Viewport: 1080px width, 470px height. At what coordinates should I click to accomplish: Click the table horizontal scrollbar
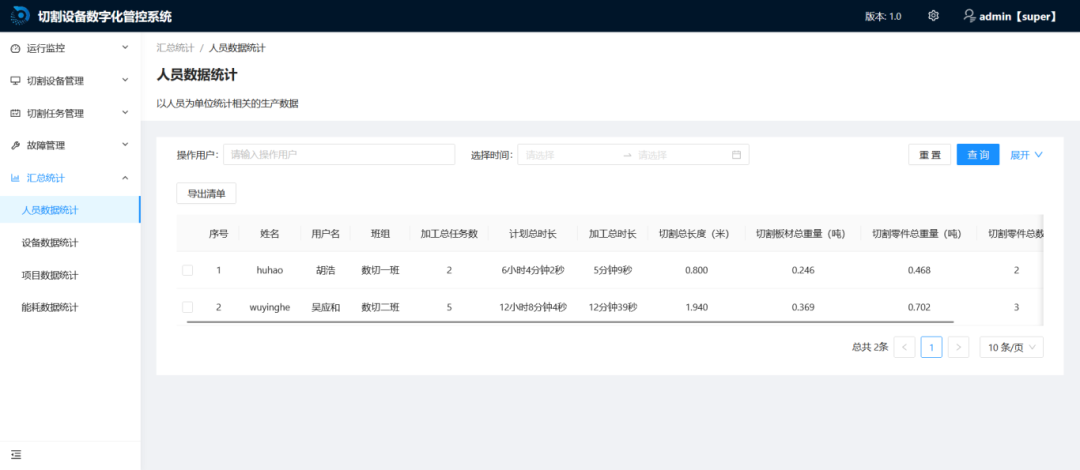pos(570,321)
